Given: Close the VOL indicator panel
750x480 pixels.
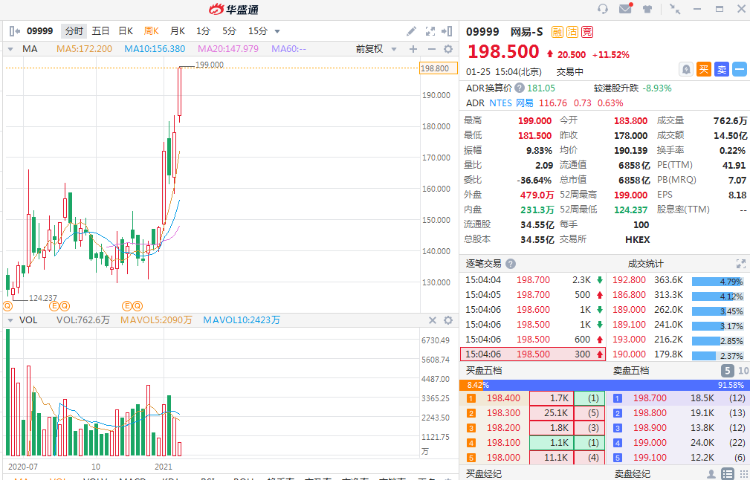Looking at the screenshot, I should [432, 320].
